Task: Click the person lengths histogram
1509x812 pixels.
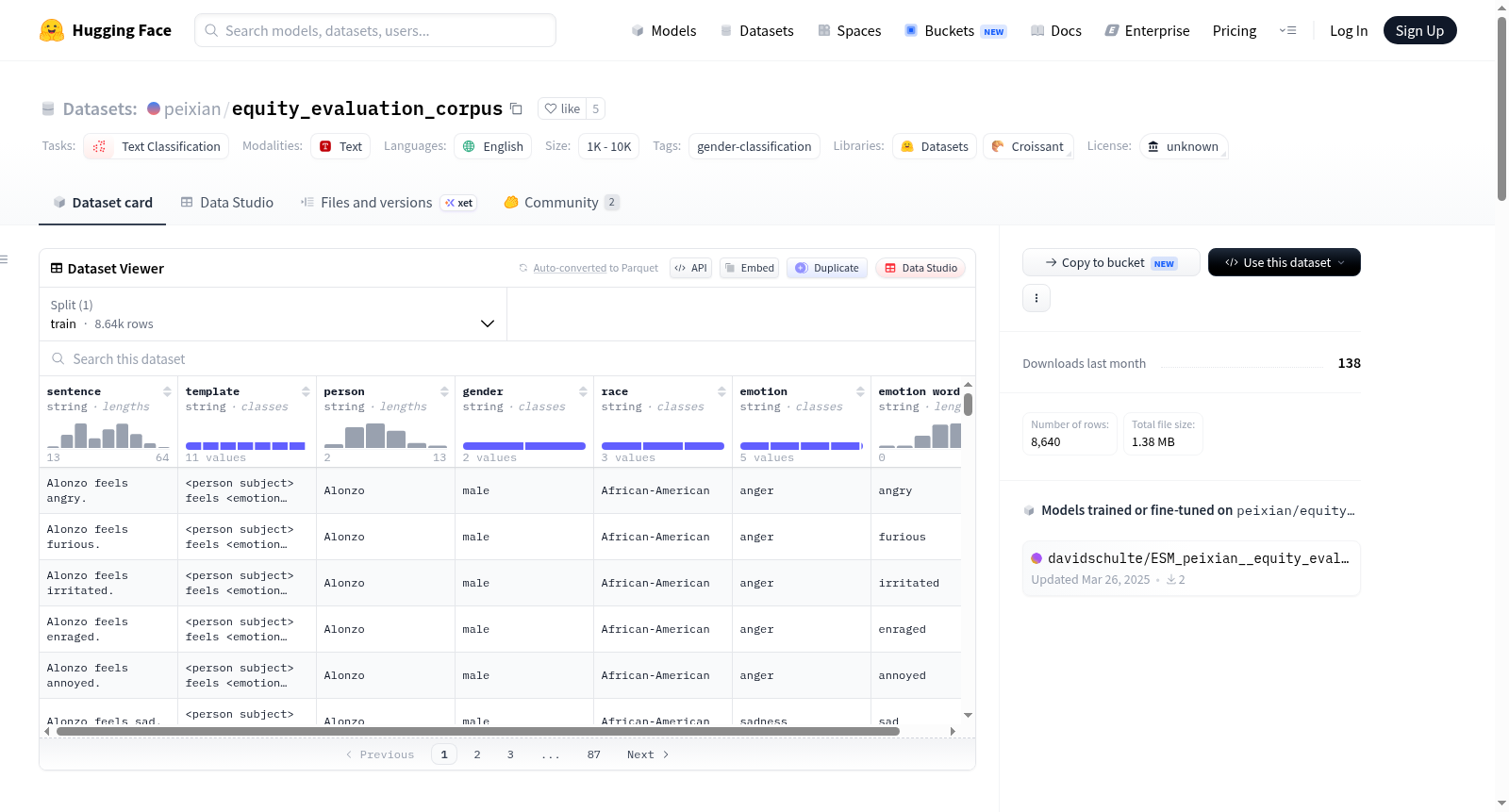Action: coord(386,435)
